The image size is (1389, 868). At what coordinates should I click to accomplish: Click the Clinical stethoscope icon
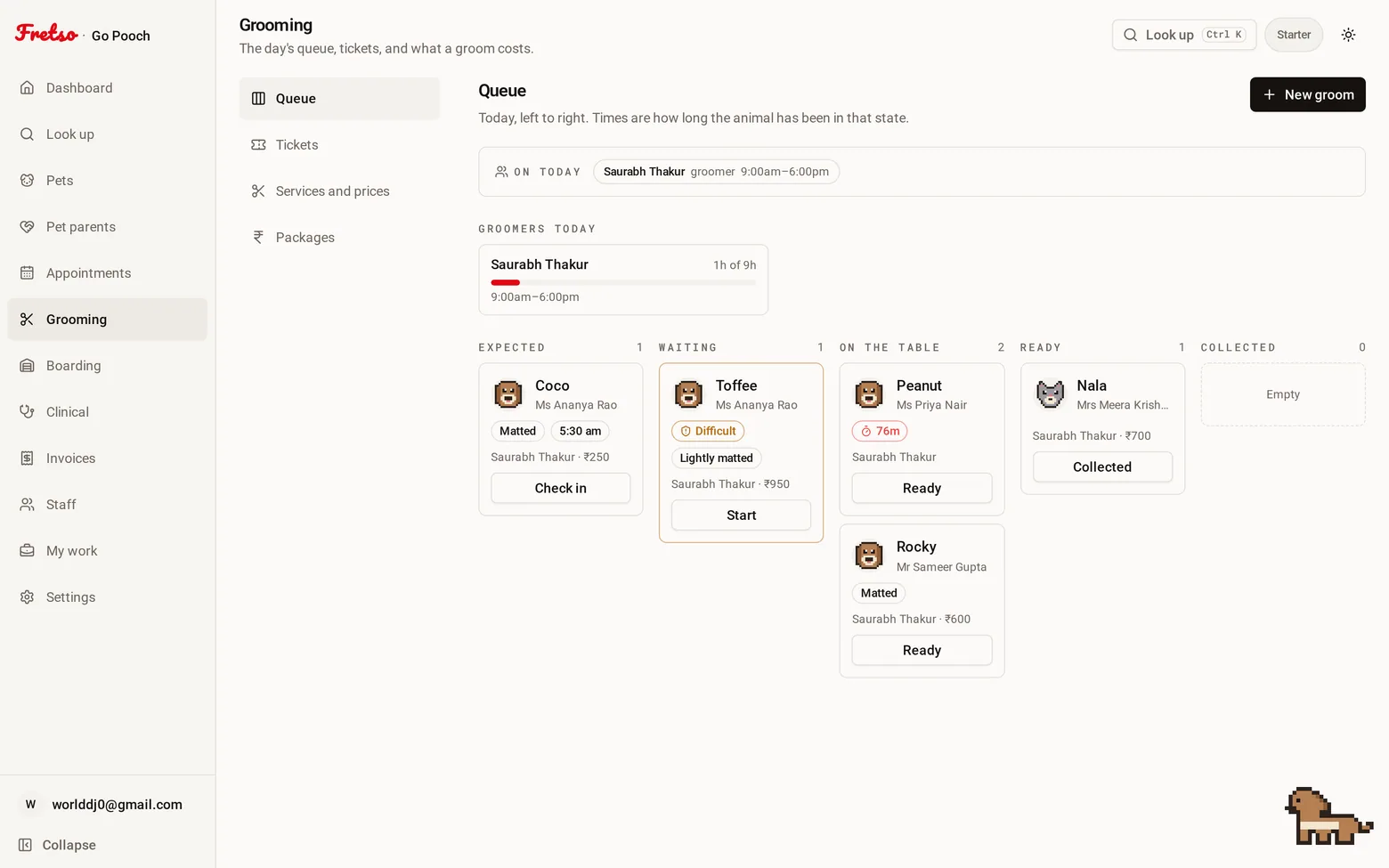pos(27,411)
